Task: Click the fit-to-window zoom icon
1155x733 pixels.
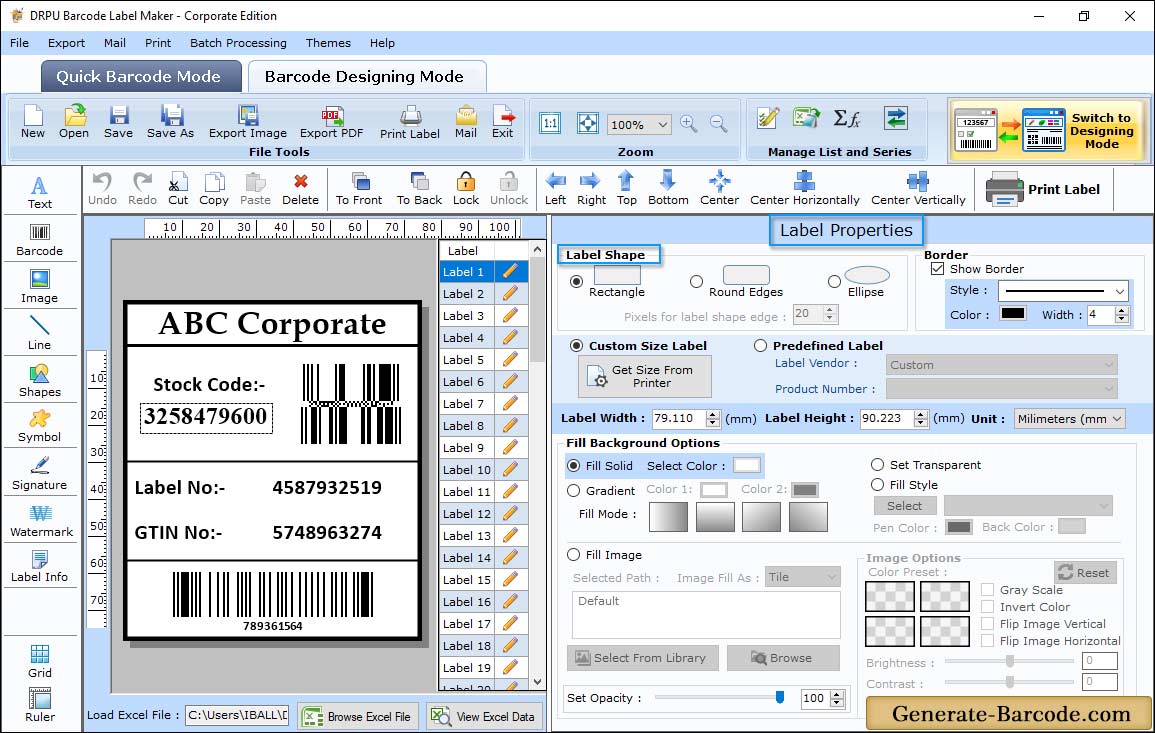Action: pyautogui.click(x=588, y=123)
